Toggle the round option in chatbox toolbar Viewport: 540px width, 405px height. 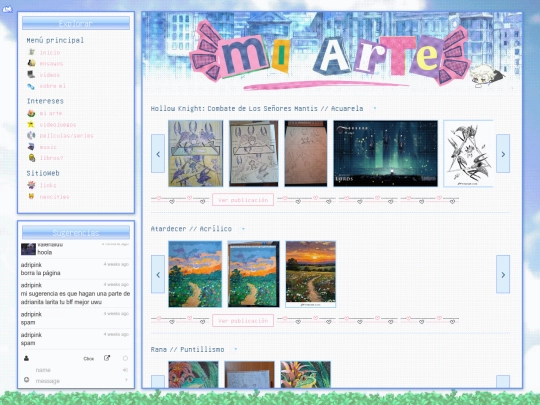point(125,358)
